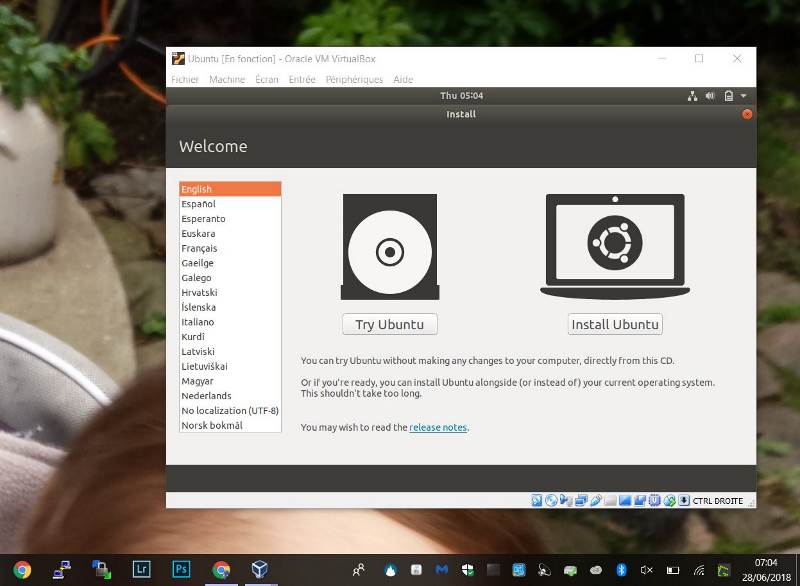Viewport: 800px width, 586px height.
Task: Click the volume icon in Ubuntu top bar
Action: coord(710,96)
